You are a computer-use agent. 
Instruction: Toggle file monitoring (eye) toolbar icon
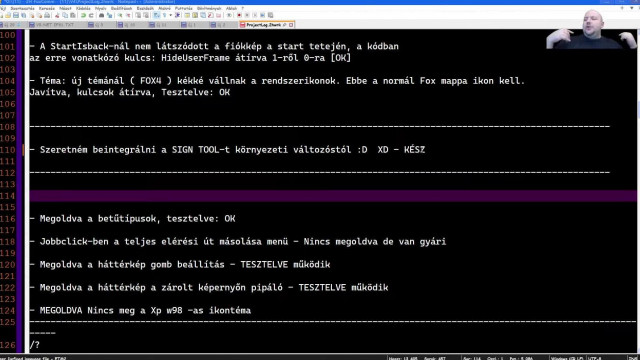coord(229,16)
